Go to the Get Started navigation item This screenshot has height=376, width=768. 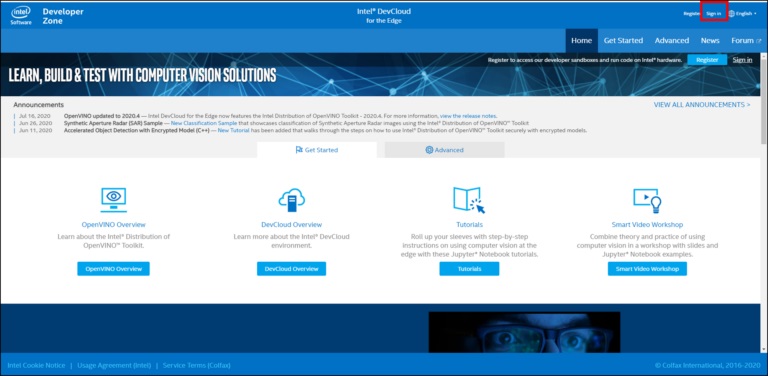(x=623, y=41)
